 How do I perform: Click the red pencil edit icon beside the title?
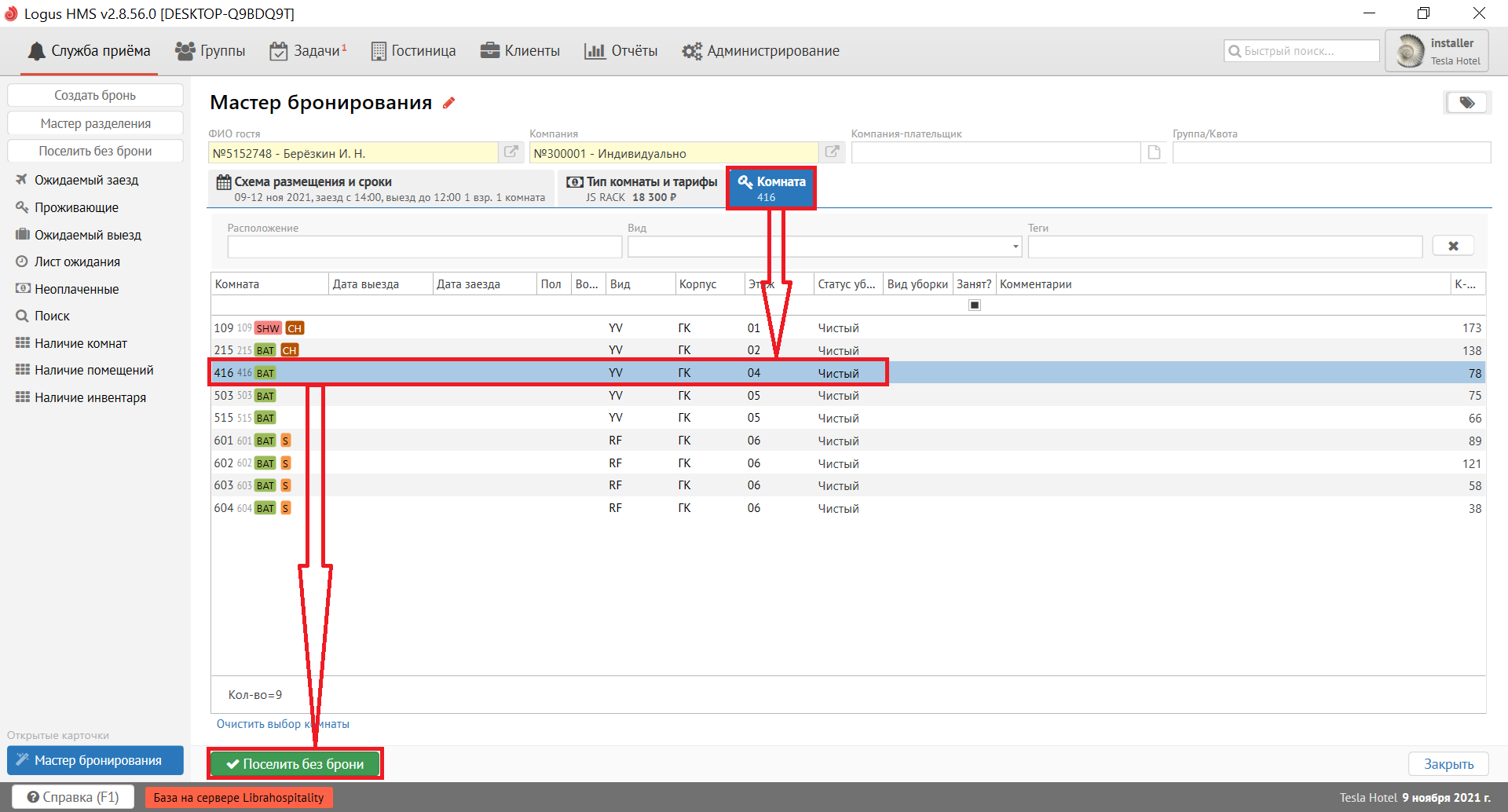click(448, 103)
